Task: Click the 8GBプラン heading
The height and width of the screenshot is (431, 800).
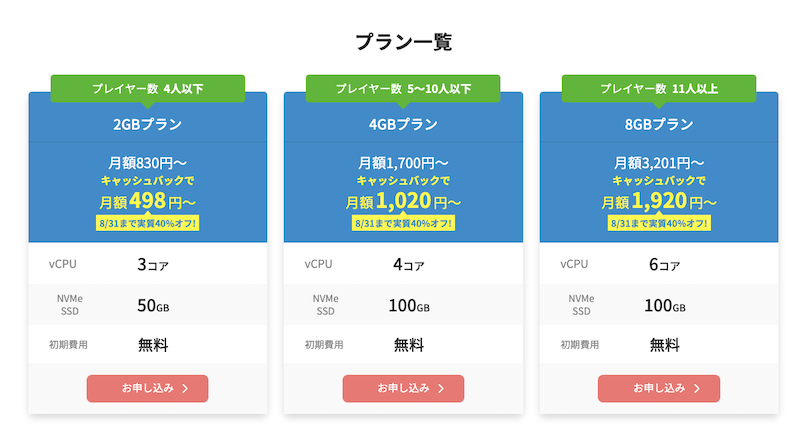Action: point(659,124)
